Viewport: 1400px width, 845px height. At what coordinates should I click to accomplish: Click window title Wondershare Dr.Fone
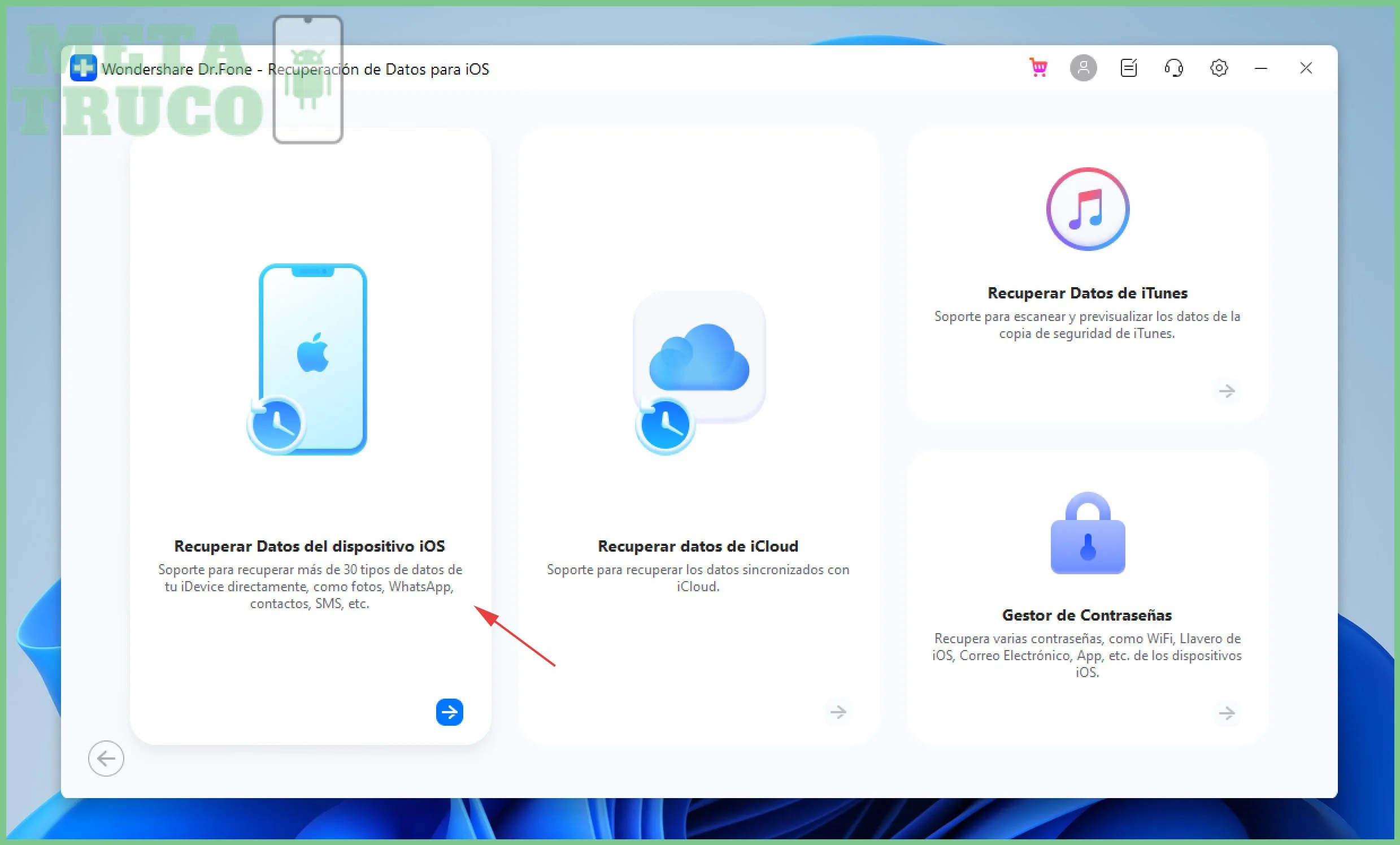pos(295,70)
